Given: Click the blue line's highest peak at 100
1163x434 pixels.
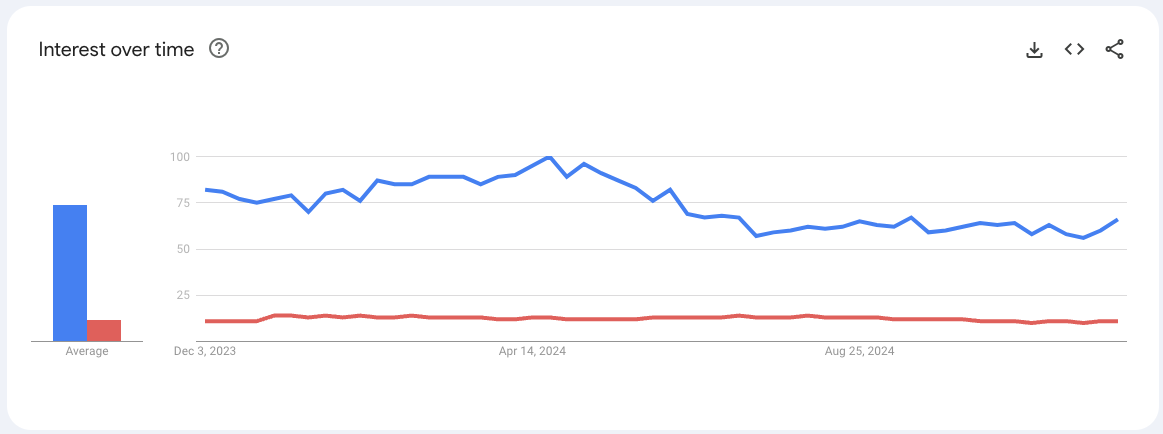Looking at the screenshot, I should (x=549, y=157).
